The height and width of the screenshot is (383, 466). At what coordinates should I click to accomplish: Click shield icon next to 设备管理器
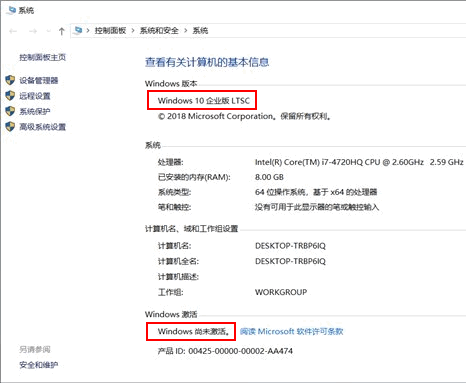10,80
